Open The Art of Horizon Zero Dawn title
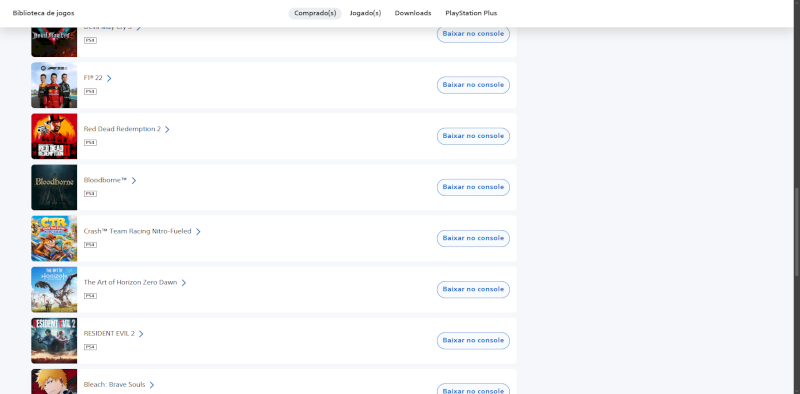Screen dimensions: 800x394 pyautogui.click(x=131, y=282)
